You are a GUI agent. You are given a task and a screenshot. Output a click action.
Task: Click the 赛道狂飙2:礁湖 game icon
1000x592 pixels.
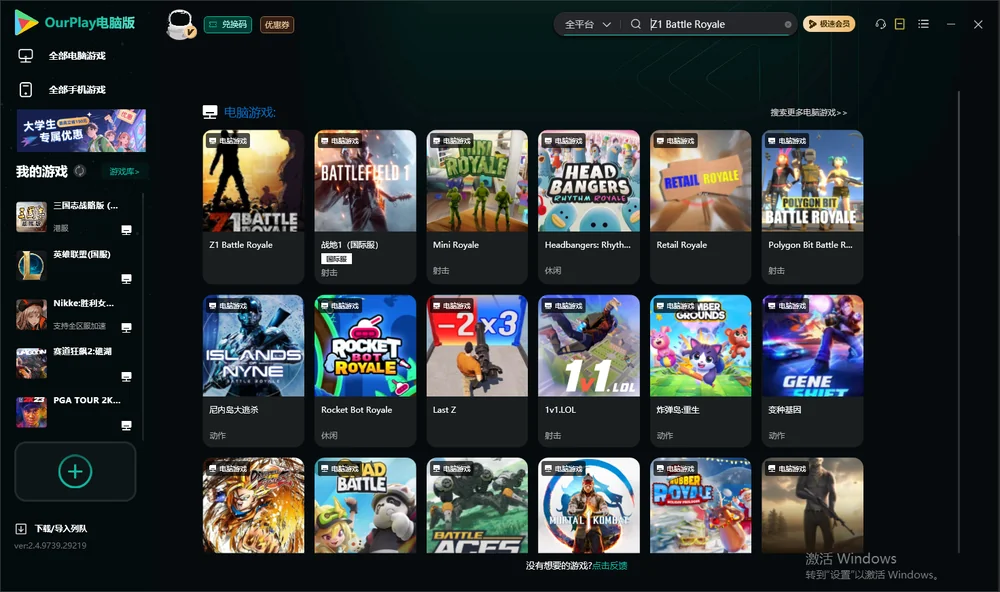tap(31, 363)
